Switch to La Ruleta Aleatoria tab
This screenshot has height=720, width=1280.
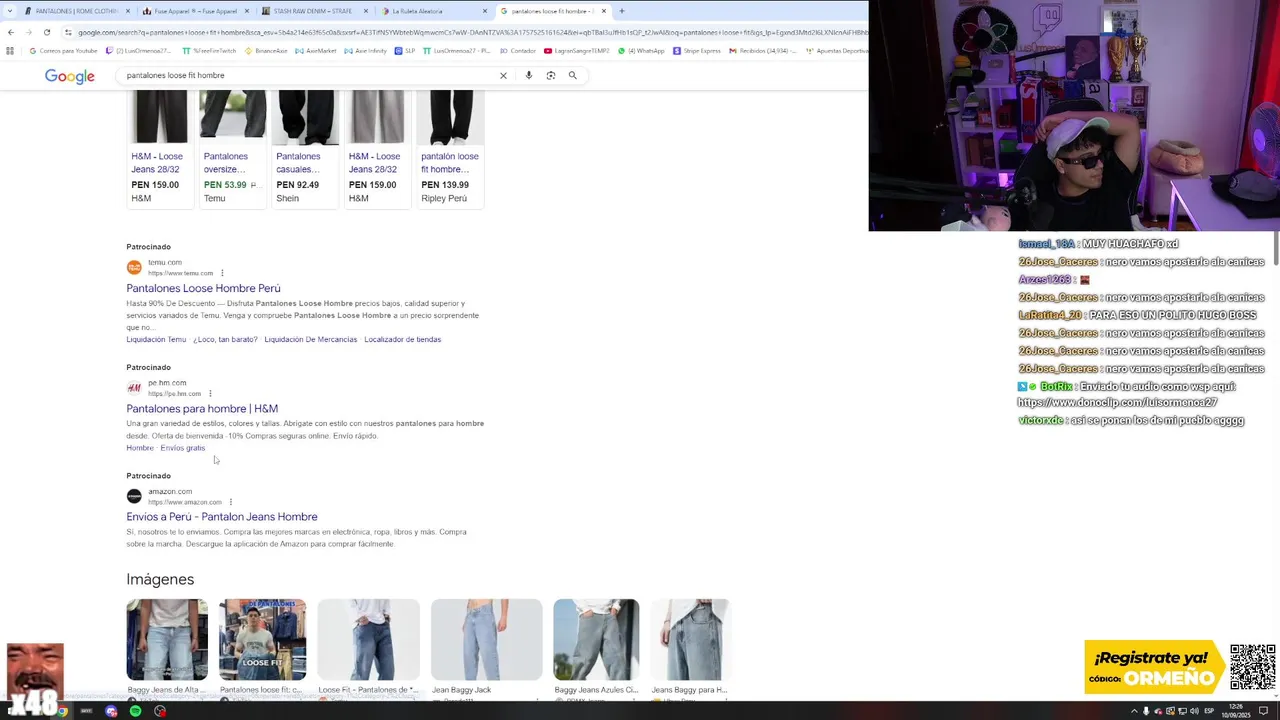433,11
